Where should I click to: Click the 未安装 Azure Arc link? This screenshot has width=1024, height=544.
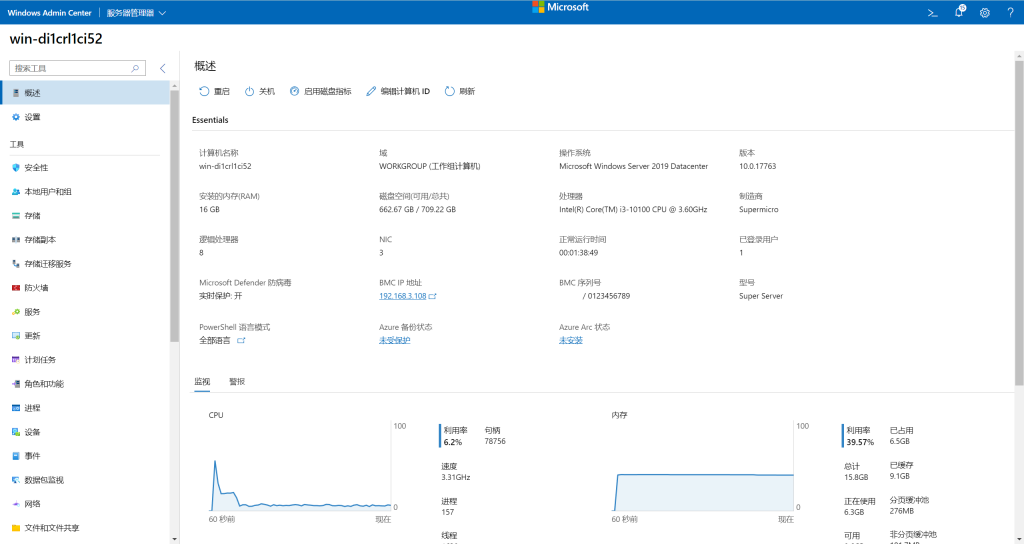(x=571, y=340)
